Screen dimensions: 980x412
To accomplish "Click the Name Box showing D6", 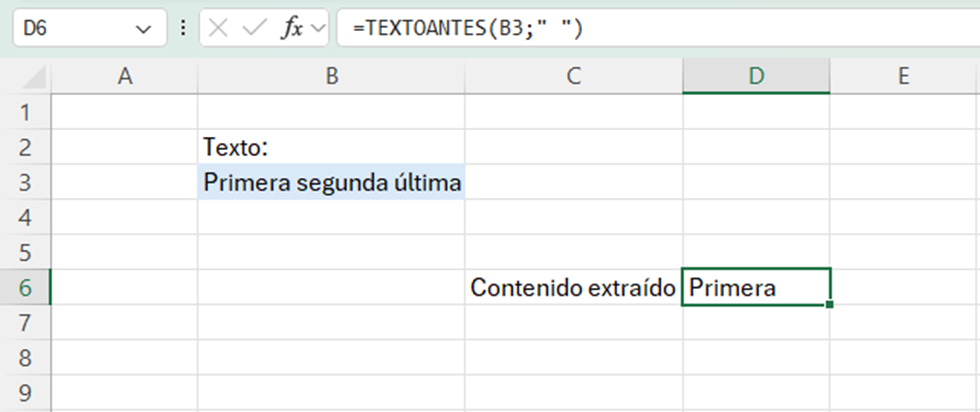I will tap(70, 29).
